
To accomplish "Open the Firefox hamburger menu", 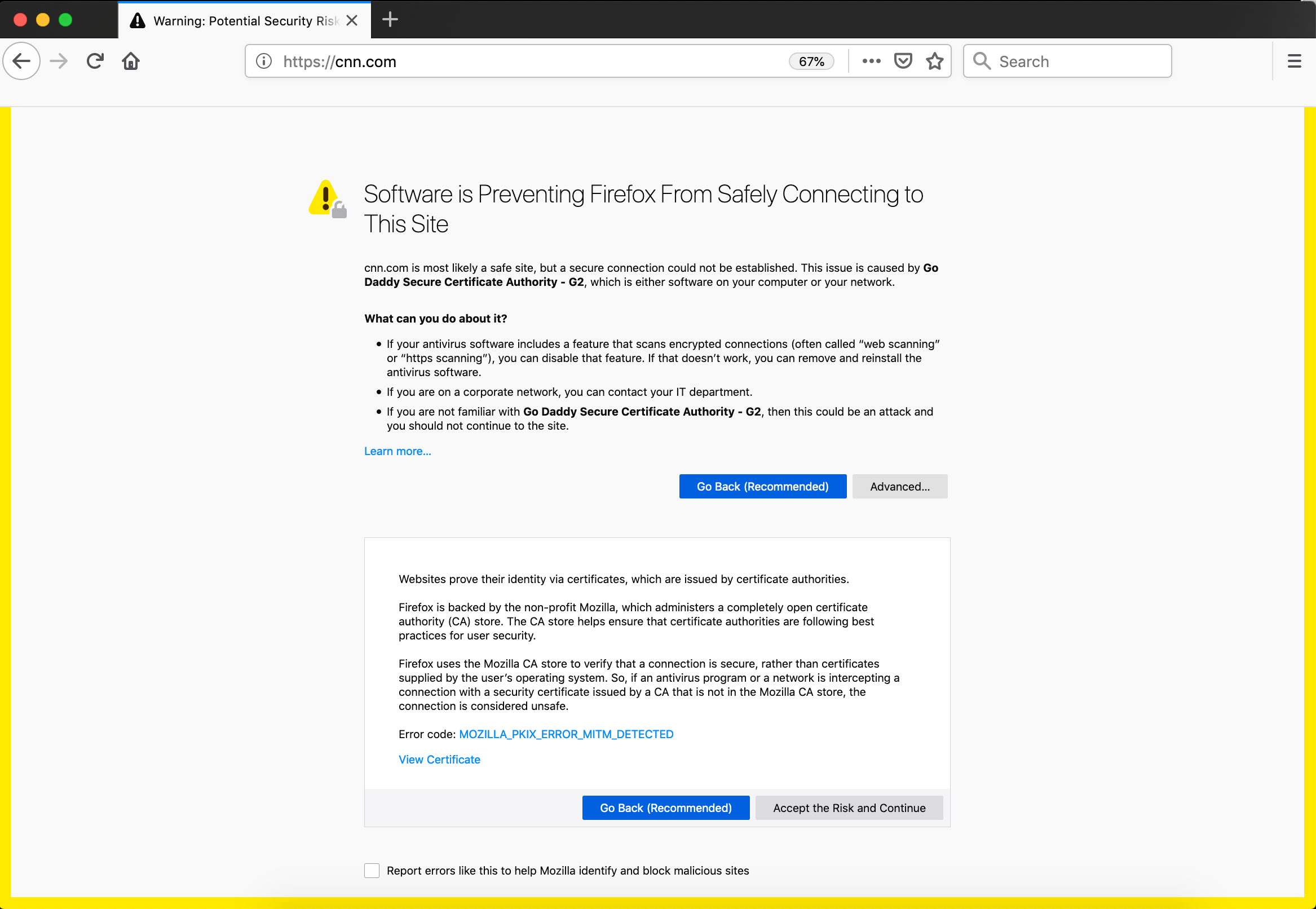I will (1294, 61).
